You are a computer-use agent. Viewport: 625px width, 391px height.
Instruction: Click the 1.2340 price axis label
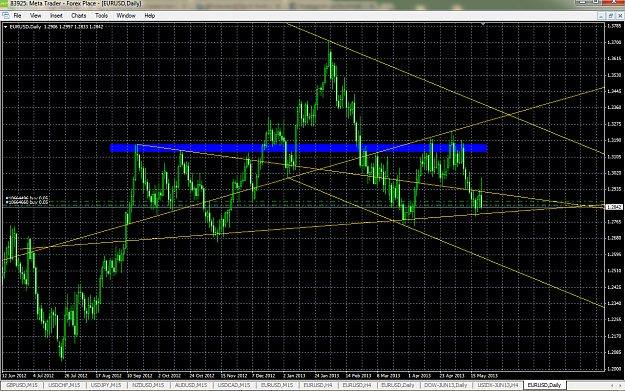pyautogui.click(x=614, y=303)
